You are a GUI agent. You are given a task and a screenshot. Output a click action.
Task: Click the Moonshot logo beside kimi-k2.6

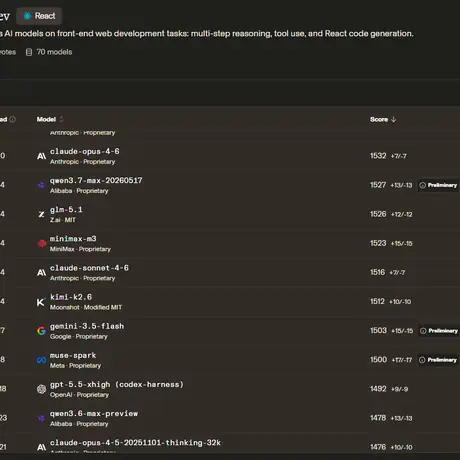pyautogui.click(x=41, y=302)
